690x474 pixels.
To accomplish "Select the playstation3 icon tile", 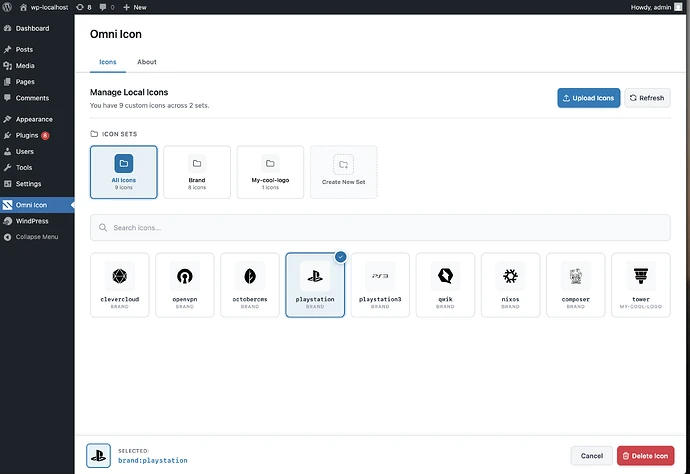I will (x=380, y=284).
